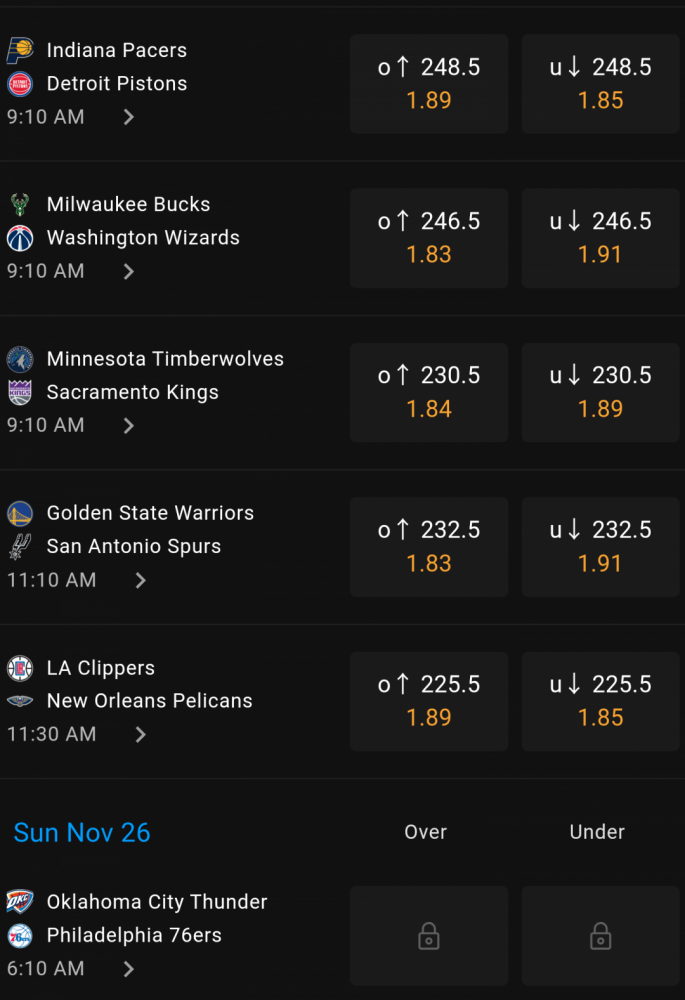Choose under 225.5 at odds 1.85
This screenshot has height=1000, width=685.
point(600,701)
